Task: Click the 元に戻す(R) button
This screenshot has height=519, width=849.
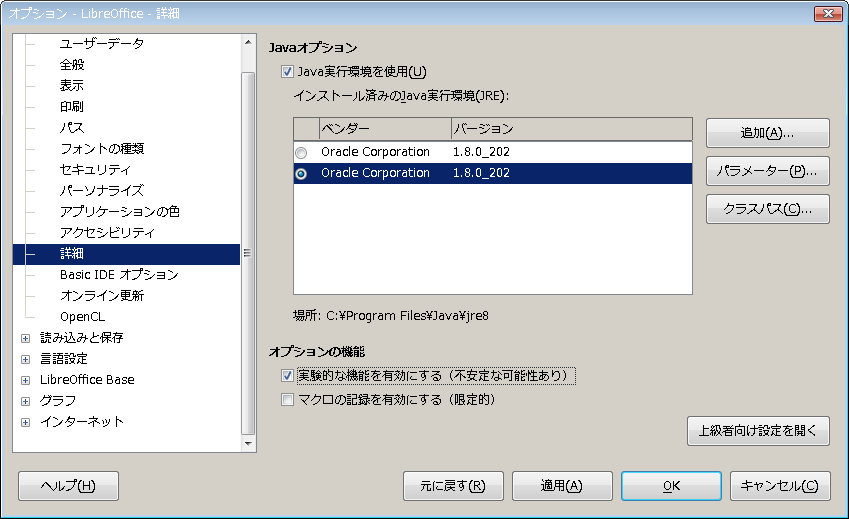Action: point(453,486)
